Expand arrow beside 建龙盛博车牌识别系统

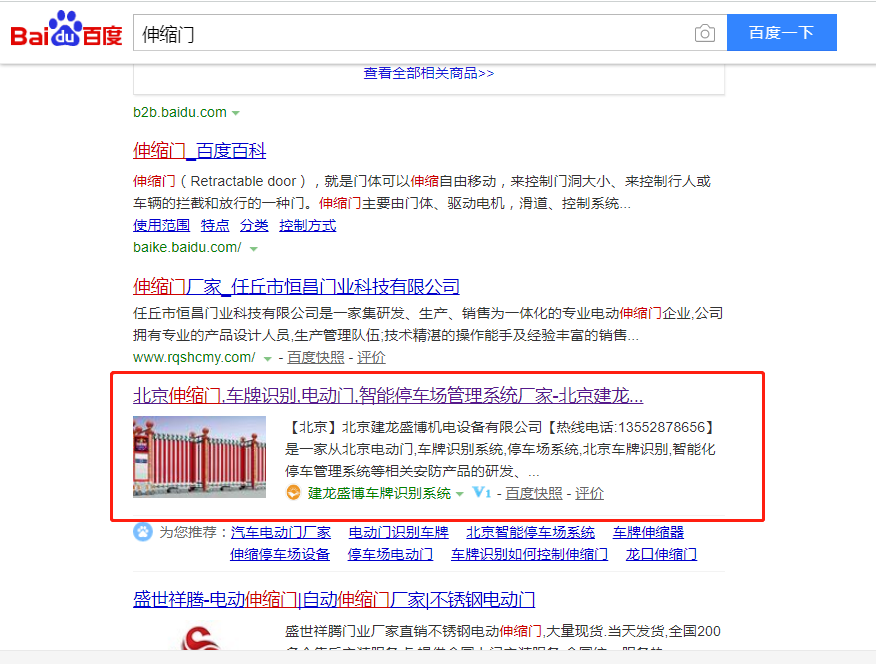(460, 494)
